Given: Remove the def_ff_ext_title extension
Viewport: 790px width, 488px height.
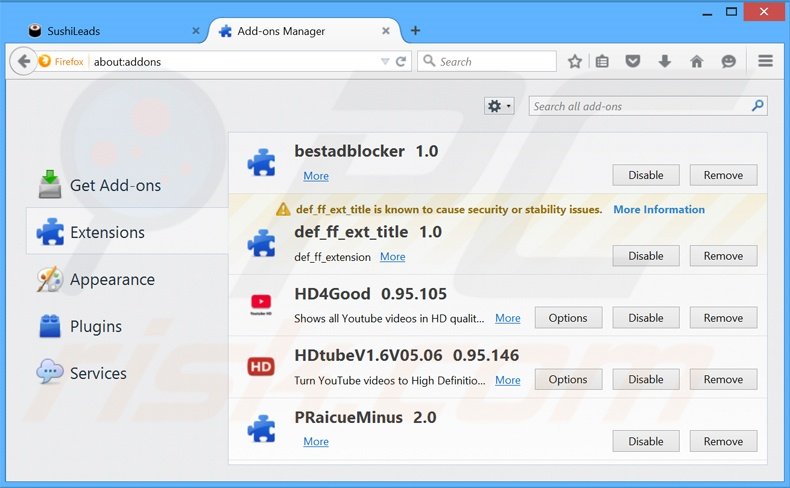Looking at the screenshot, I should (x=723, y=256).
